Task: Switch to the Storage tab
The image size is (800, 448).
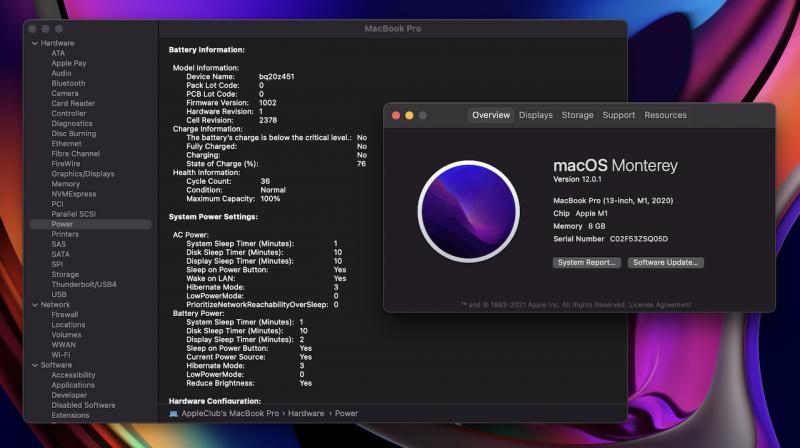Action: click(x=578, y=115)
